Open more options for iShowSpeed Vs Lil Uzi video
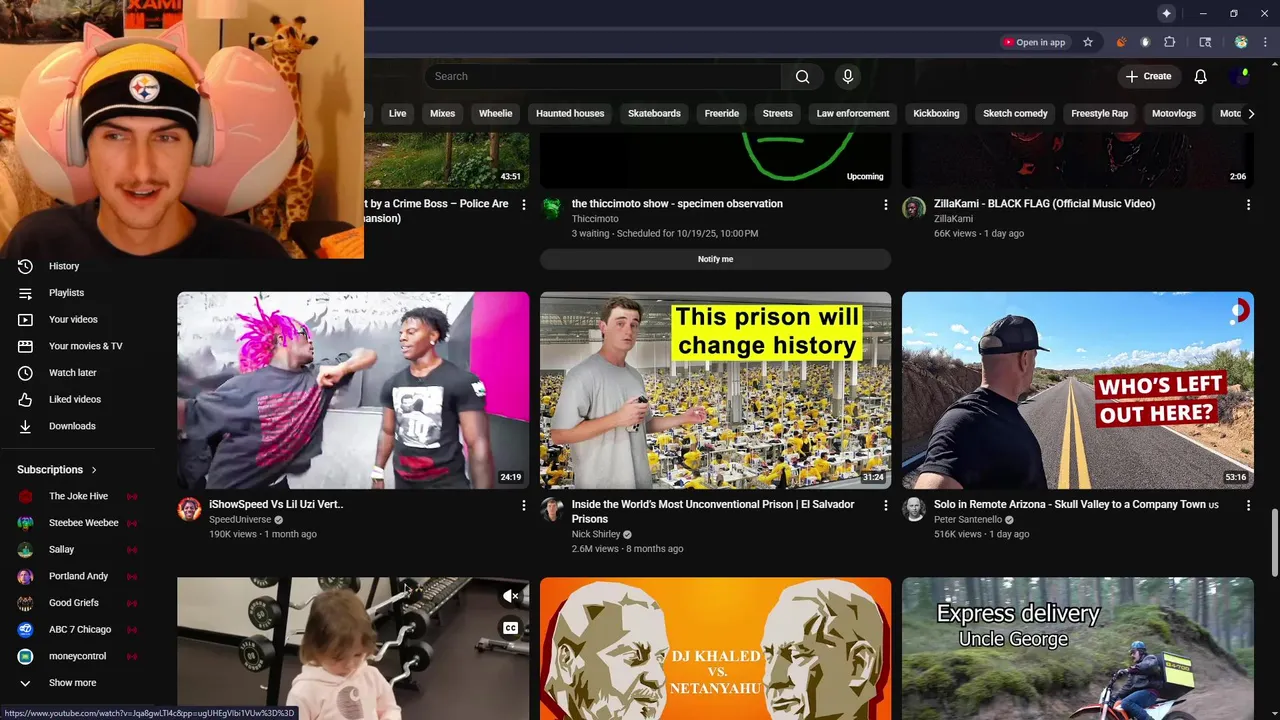Viewport: 1280px width, 720px height. (x=523, y=506)
